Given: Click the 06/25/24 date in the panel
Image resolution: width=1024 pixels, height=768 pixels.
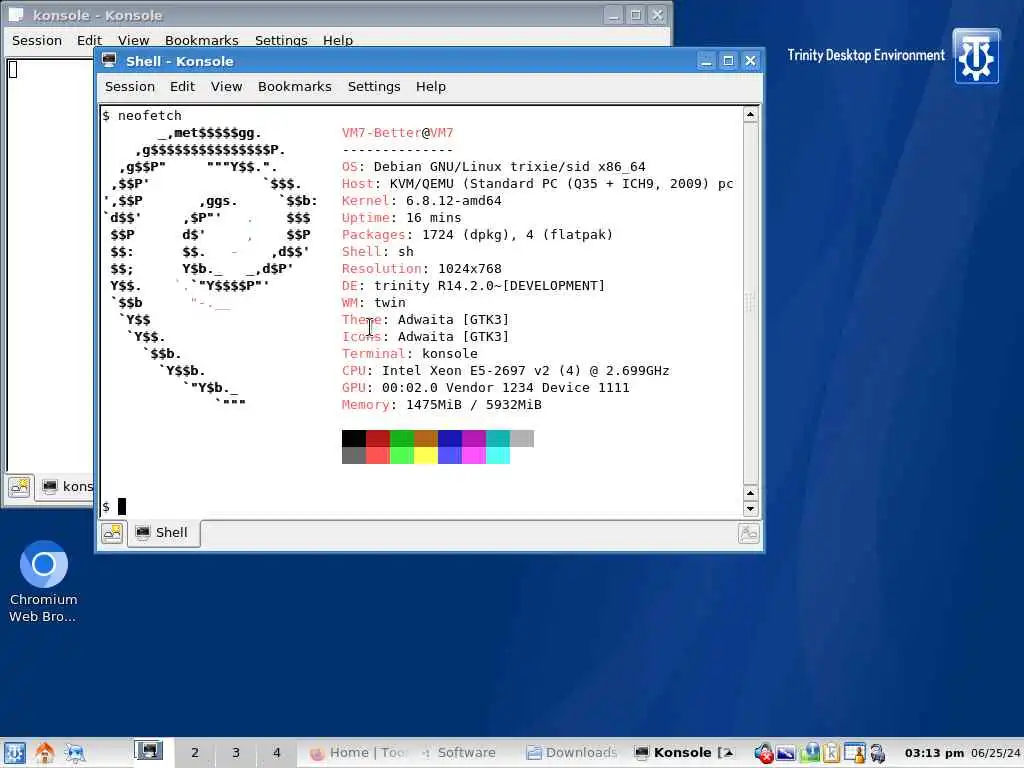Looking at the screenshot, I should click(995, 753).
